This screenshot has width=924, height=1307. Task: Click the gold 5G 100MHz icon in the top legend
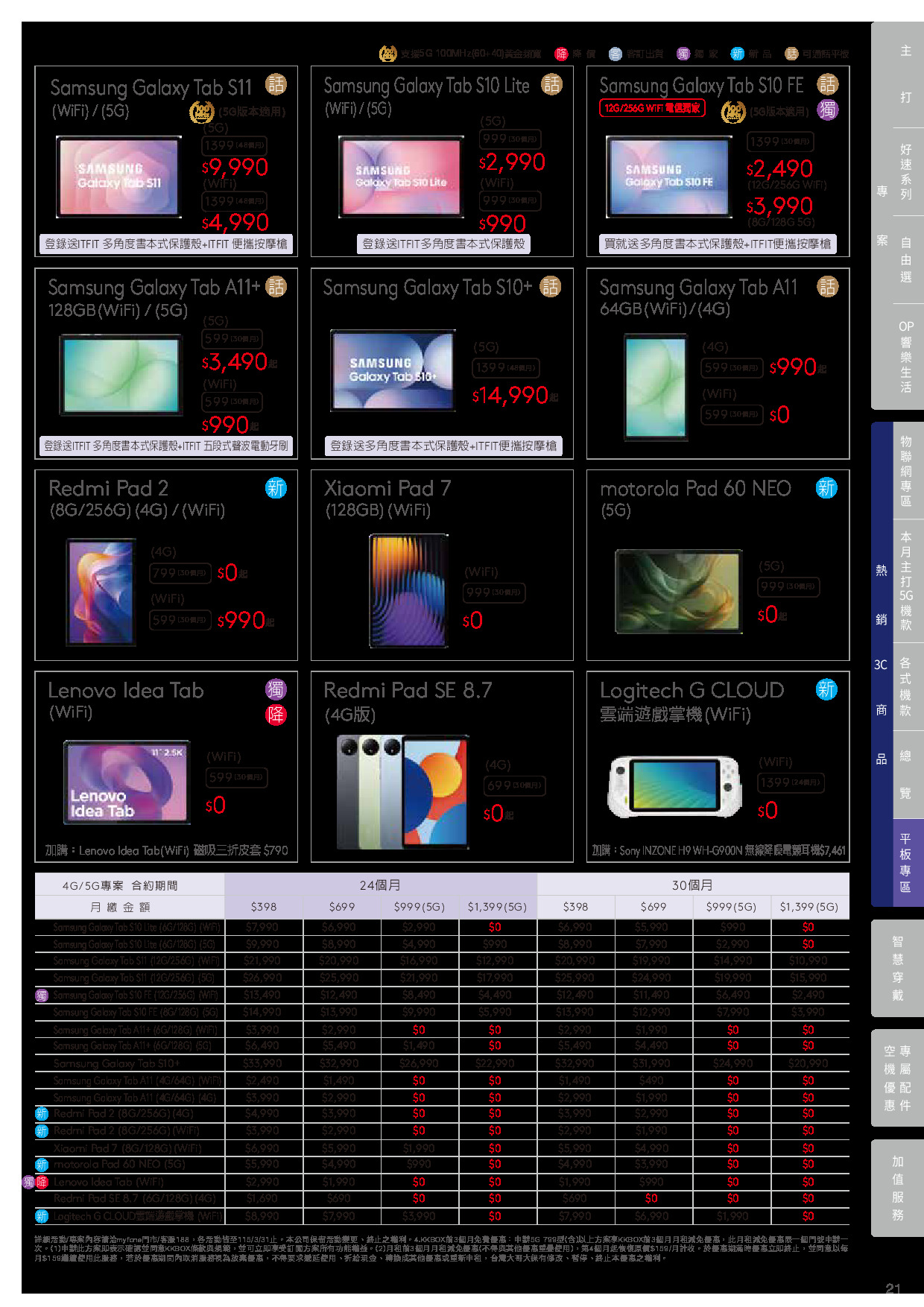pyautogui.click(x=387, y=54)
